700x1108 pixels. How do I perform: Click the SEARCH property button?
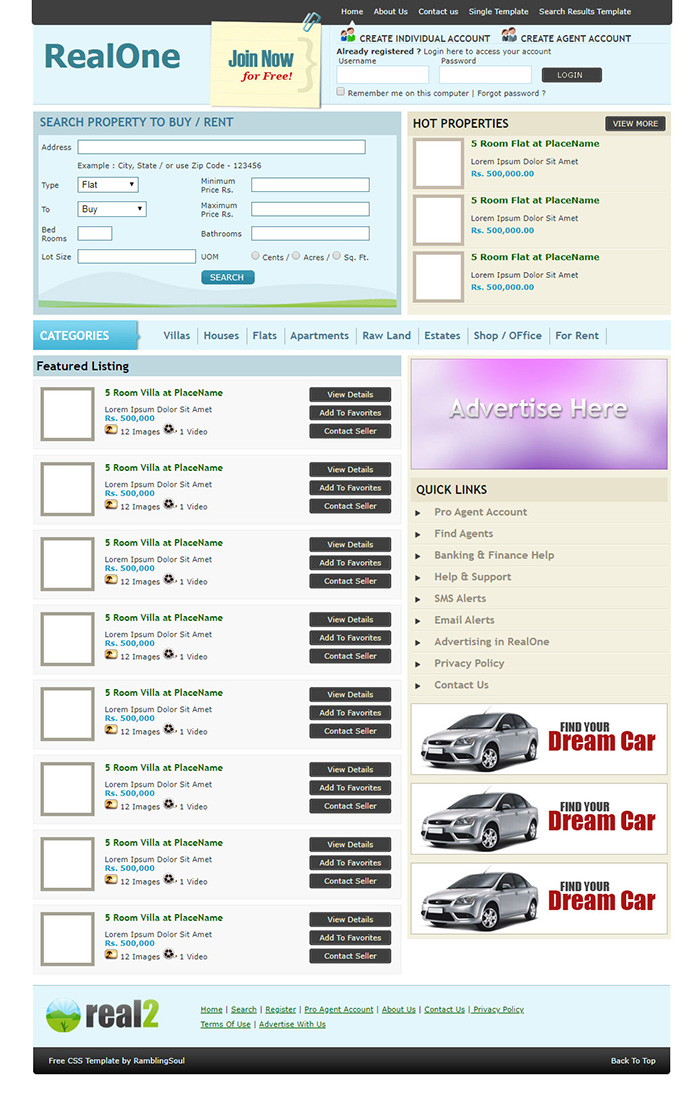click(x=227, y=278)
